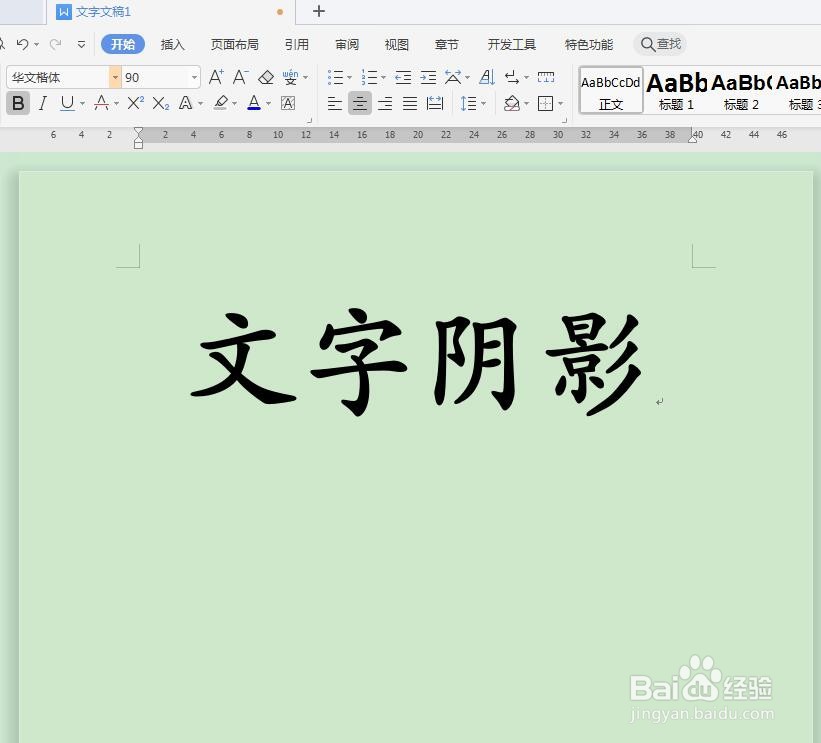This screenshot has width=821, height=743.
Task: Decrease font size with A- icon
Action: tap(240, 77)
